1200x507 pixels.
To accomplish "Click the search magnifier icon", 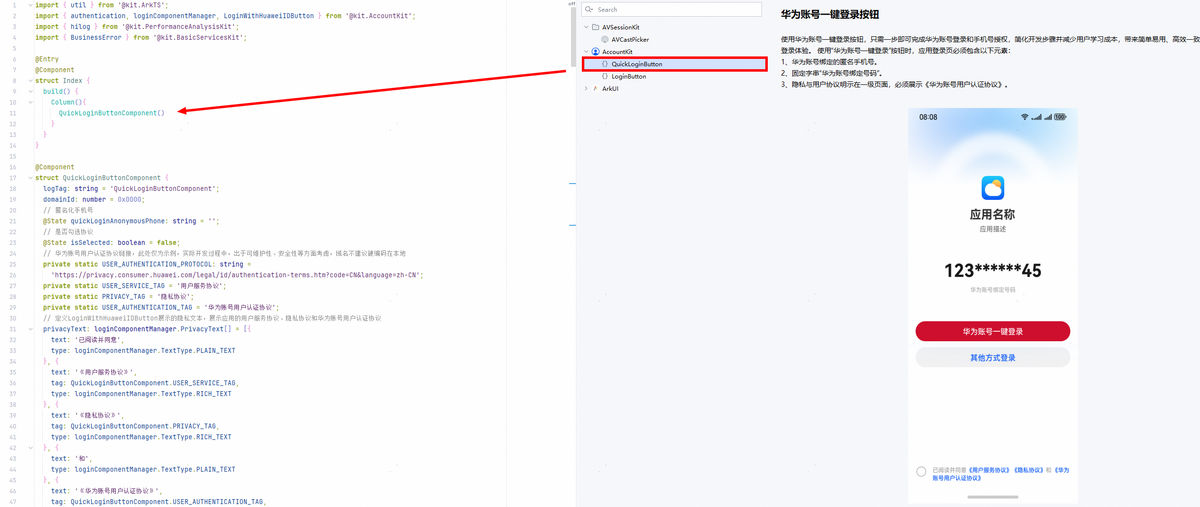I will click(x=590, y=10).
